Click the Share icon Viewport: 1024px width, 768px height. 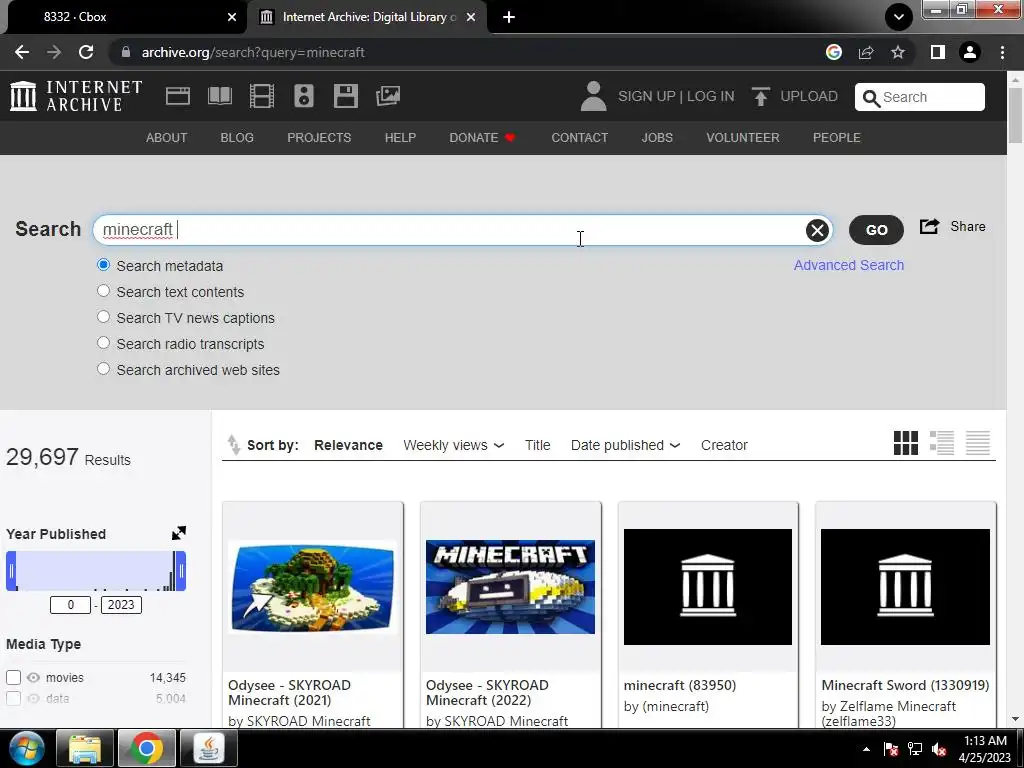point(929,227)
